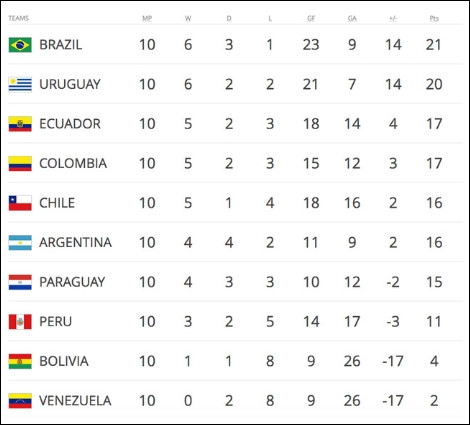Select the Venezuela flag icon
Screen dimensions: 470x425
point(20,401)
